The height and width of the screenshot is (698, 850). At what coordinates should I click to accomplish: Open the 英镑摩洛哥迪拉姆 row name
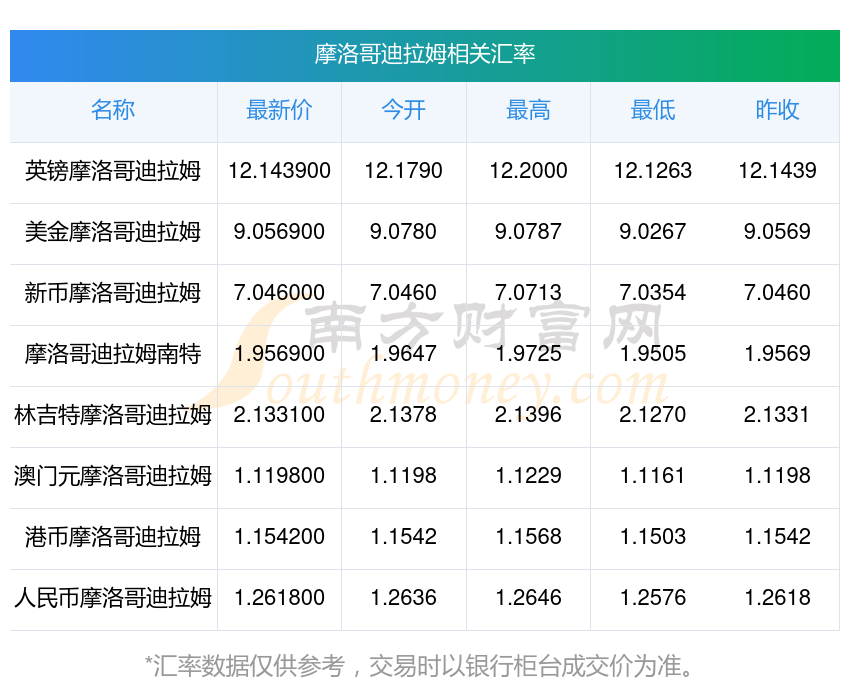[113, 171]
